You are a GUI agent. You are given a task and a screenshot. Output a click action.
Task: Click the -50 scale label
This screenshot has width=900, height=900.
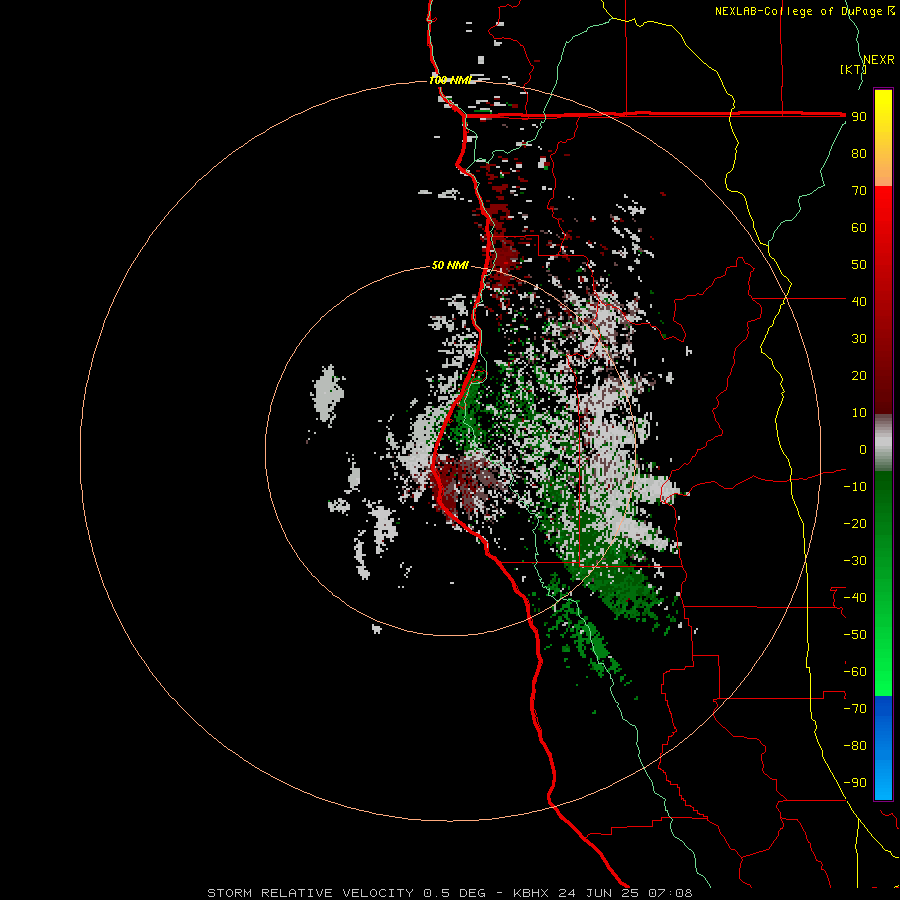coord(855,635)
